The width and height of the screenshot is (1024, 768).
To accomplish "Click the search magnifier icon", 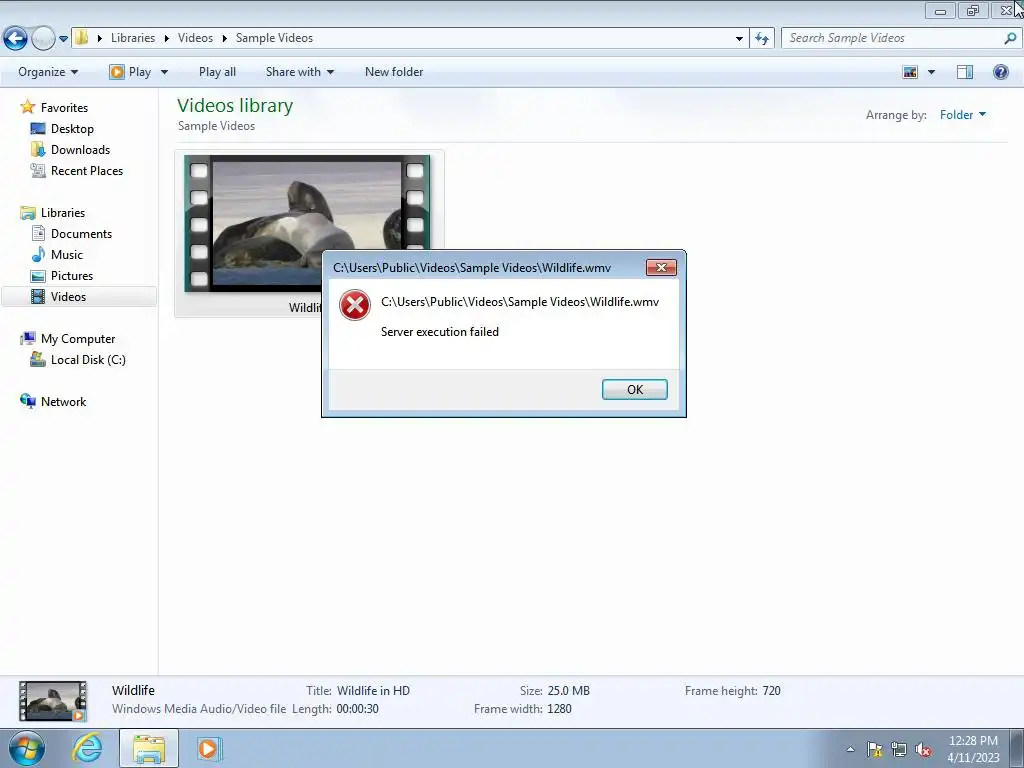I will click(1010, 38).
